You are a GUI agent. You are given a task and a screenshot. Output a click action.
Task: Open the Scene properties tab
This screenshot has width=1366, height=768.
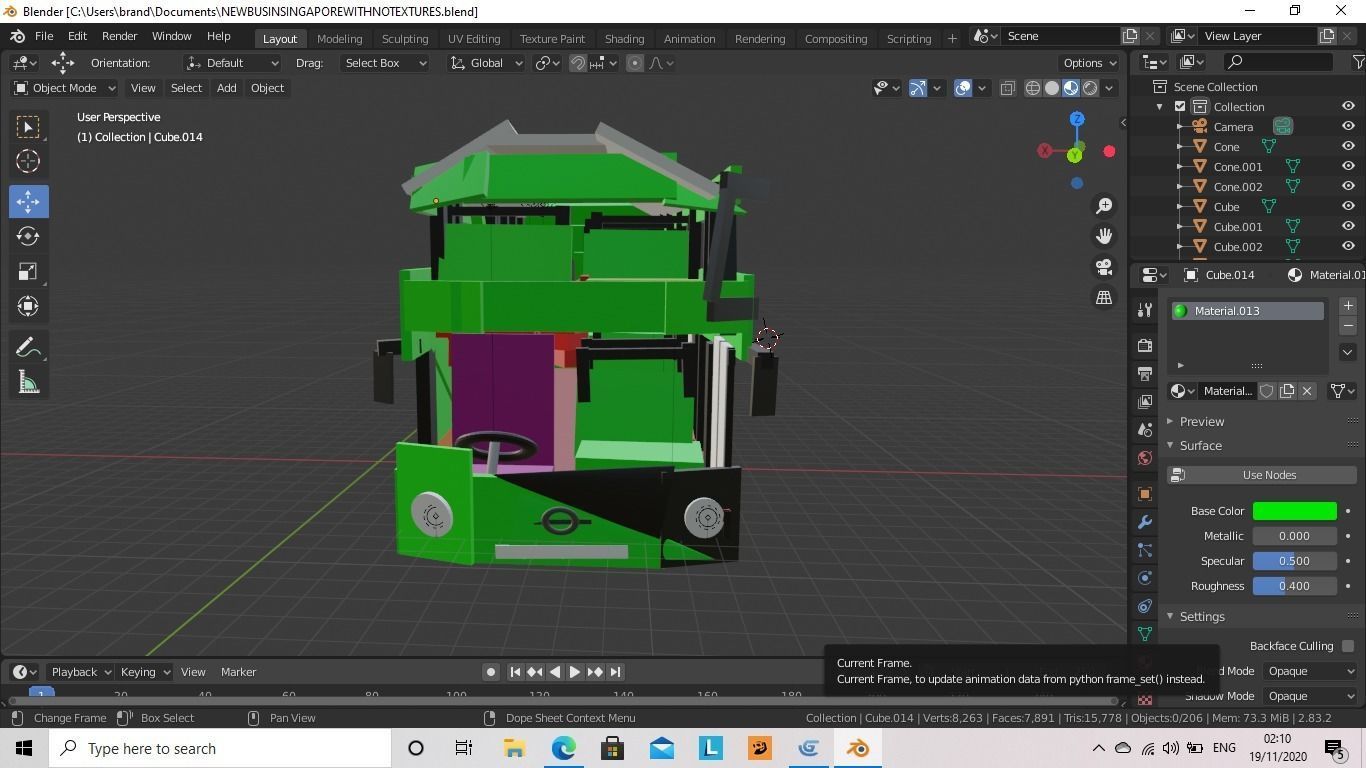(x=1145, y=429)
